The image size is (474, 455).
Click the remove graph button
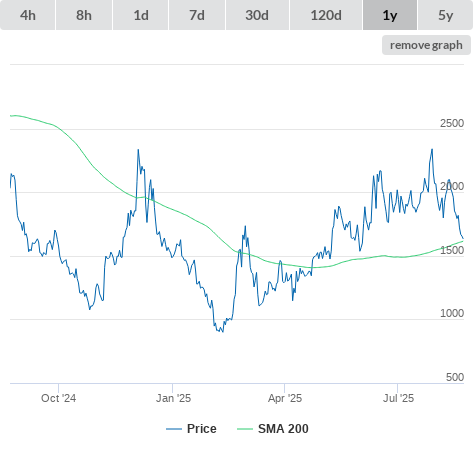426,45
